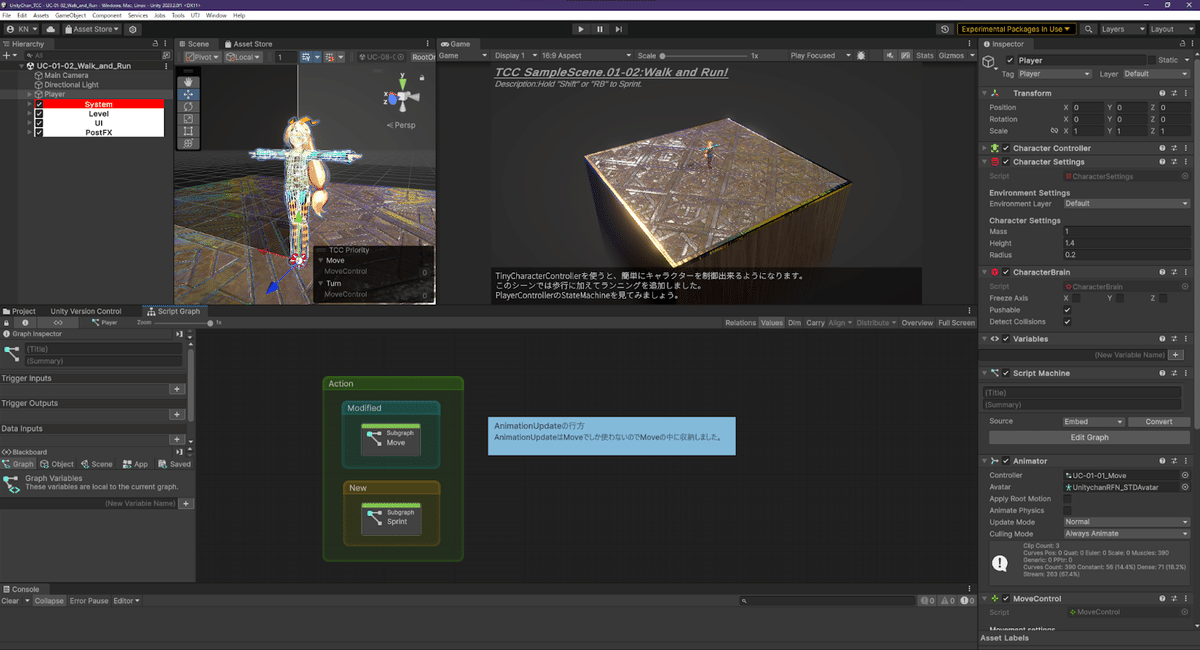Click the Full Screen button
The width and height of the screenshot is (1200, 650).
(957, 323)
